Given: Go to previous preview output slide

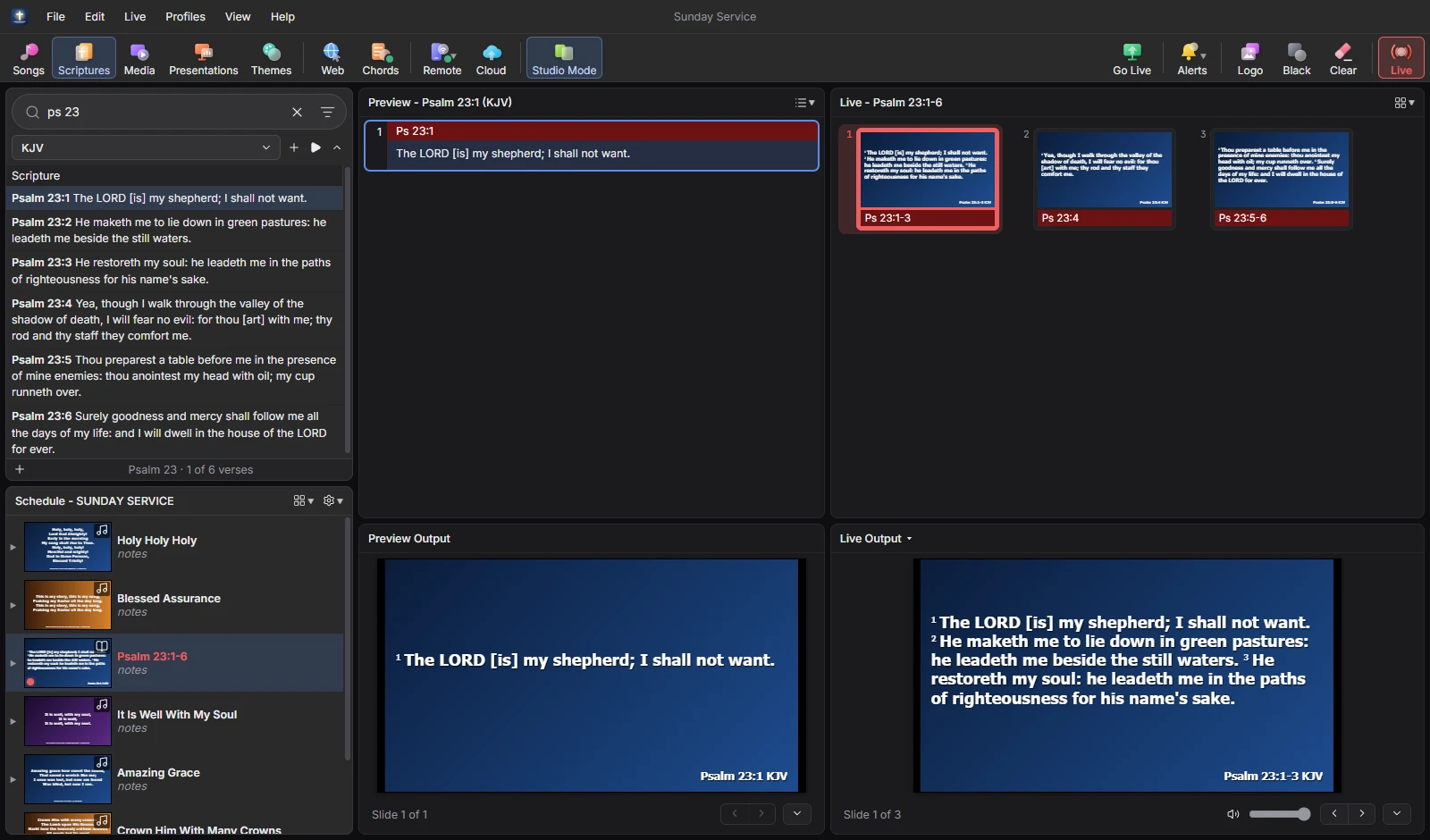Looking at the screenshot, I should pyautogui.click(x=735, y=813).
